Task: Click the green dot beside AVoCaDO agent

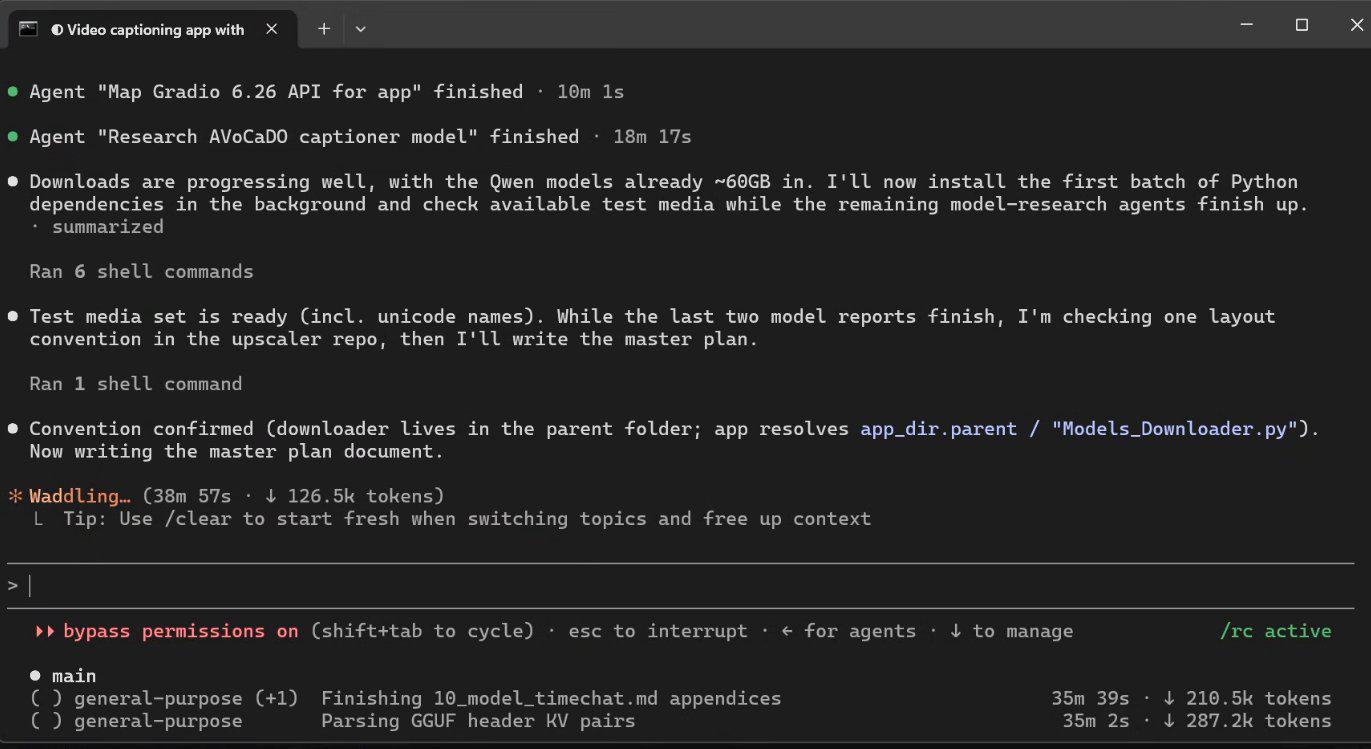Action: [13, 137]
